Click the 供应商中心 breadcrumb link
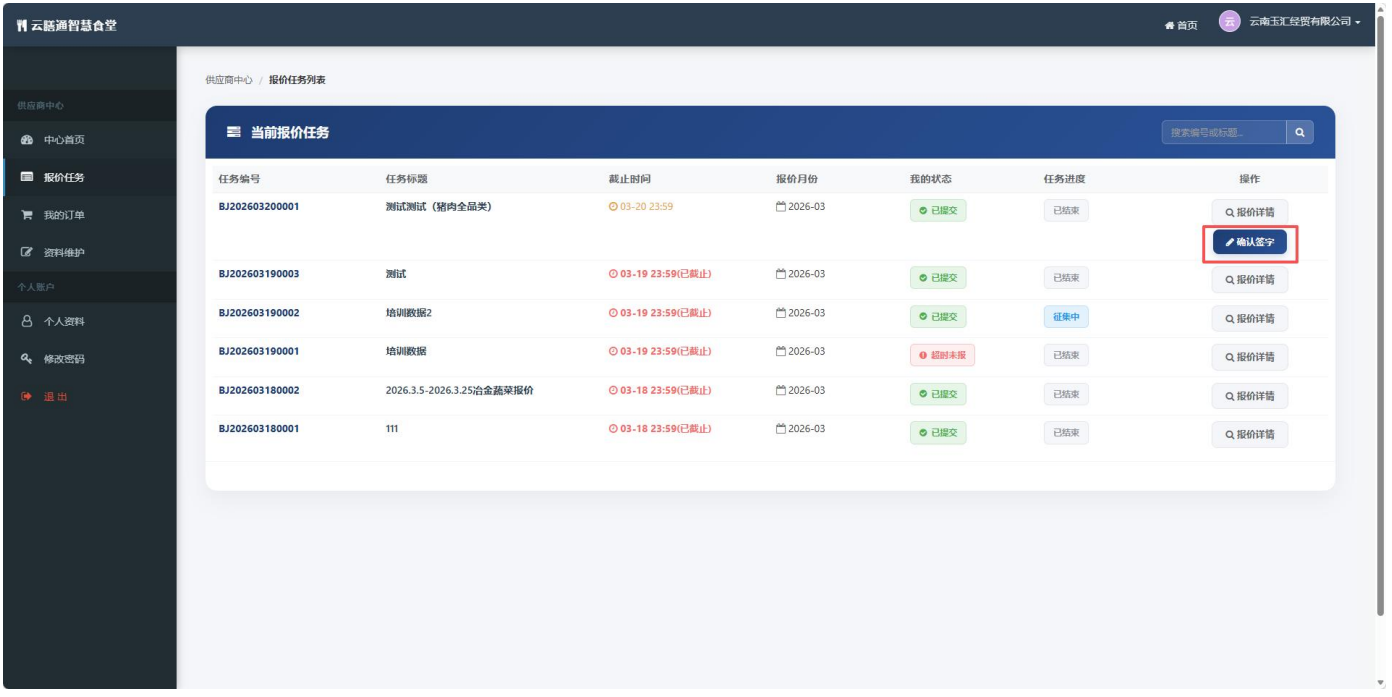 [x=228, y=80]
